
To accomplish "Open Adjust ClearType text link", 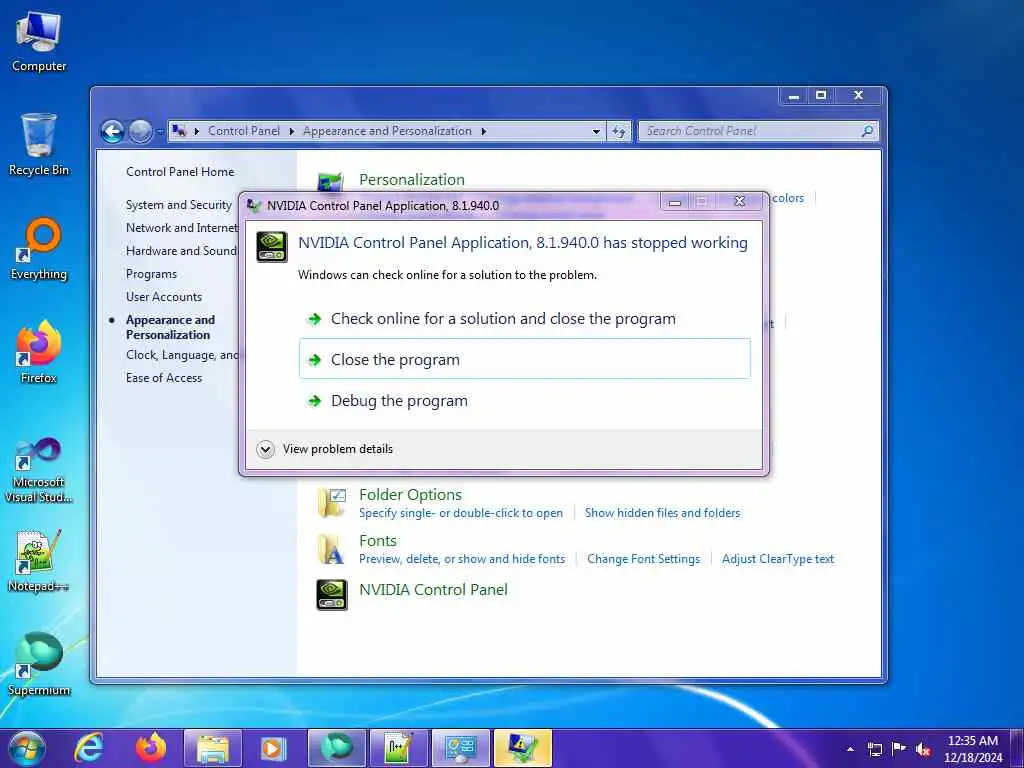I will pyautogui.click(x=778, y=559).
